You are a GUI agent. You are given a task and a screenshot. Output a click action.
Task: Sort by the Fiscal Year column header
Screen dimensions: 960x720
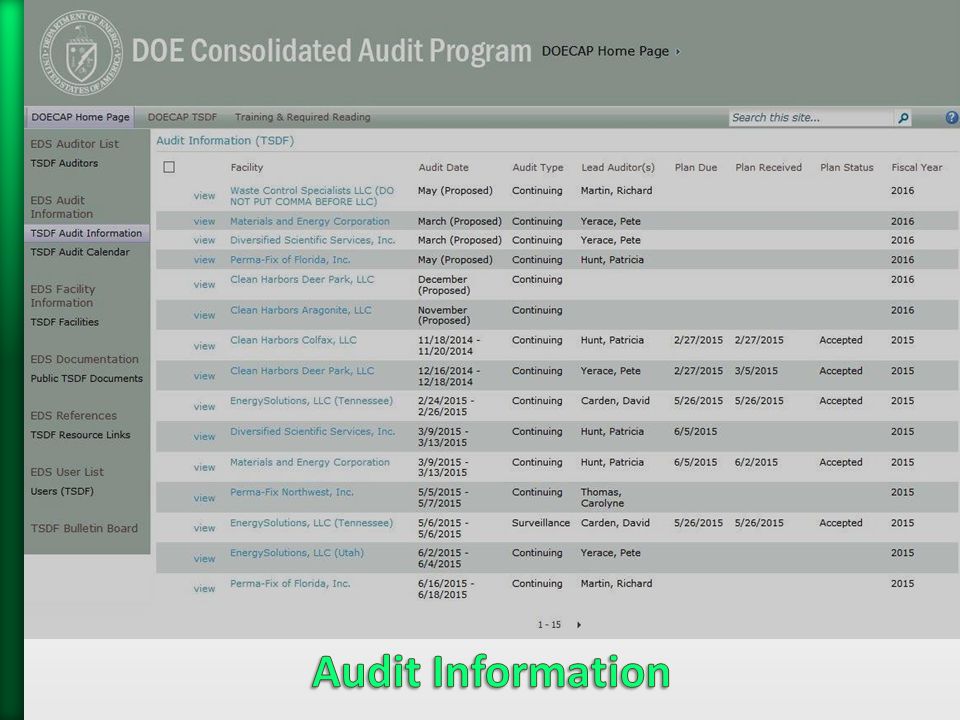[x=917, y=167]
